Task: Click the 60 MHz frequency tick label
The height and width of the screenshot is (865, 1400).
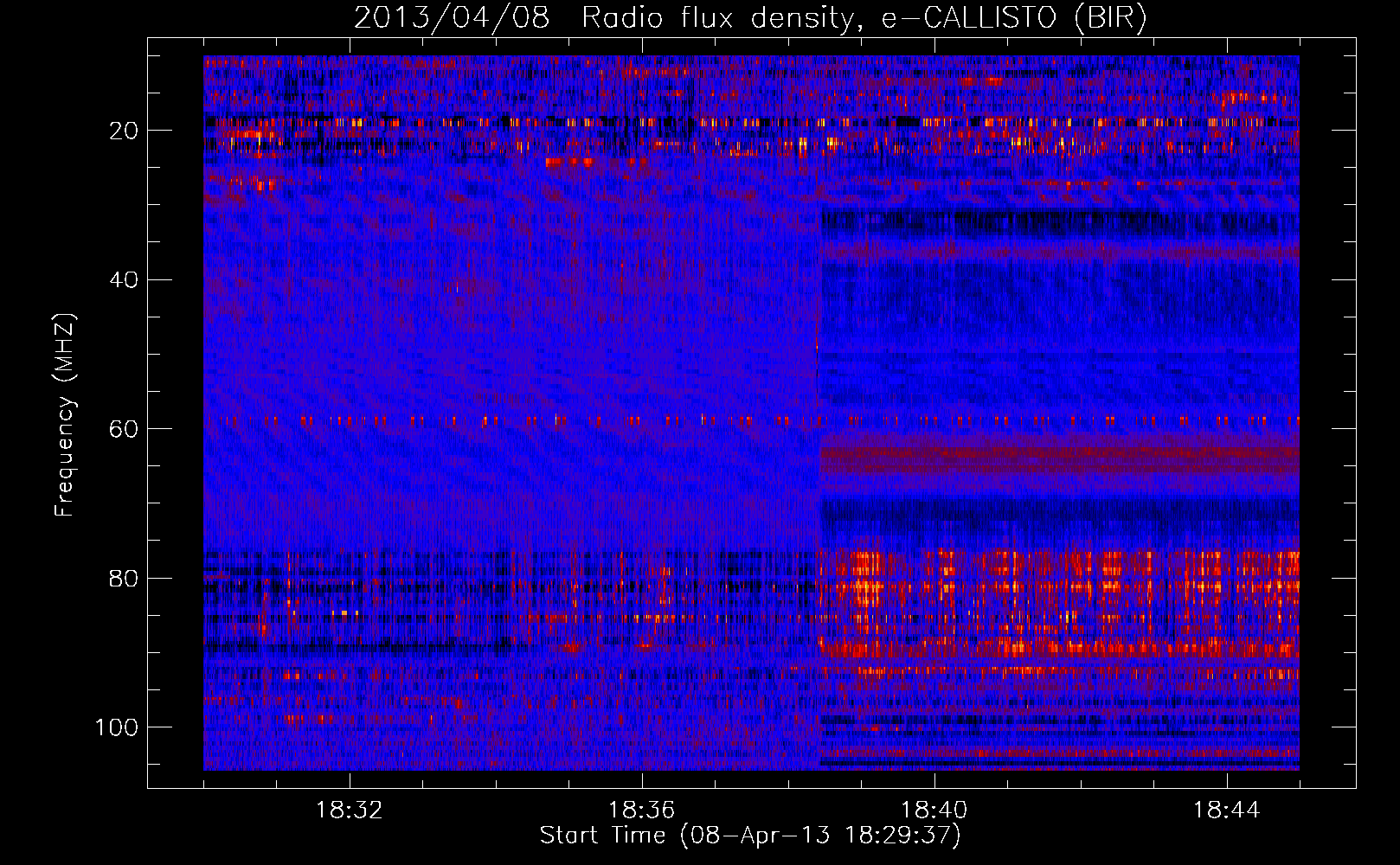Action: [125, 429]
